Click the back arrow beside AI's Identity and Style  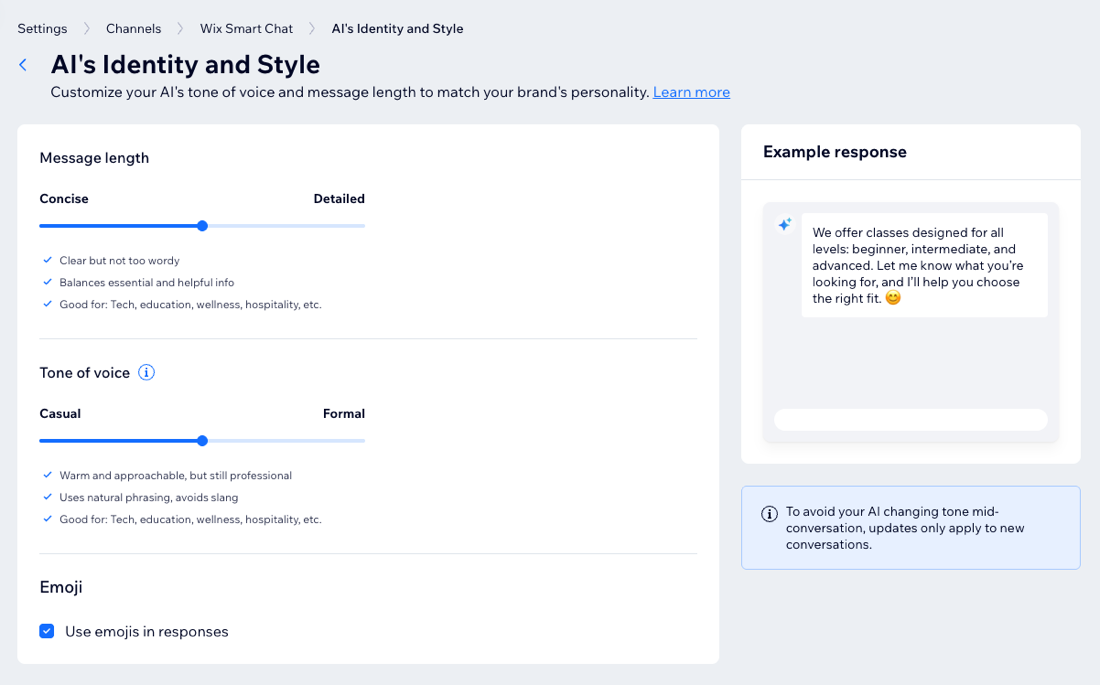click(22, 64)
